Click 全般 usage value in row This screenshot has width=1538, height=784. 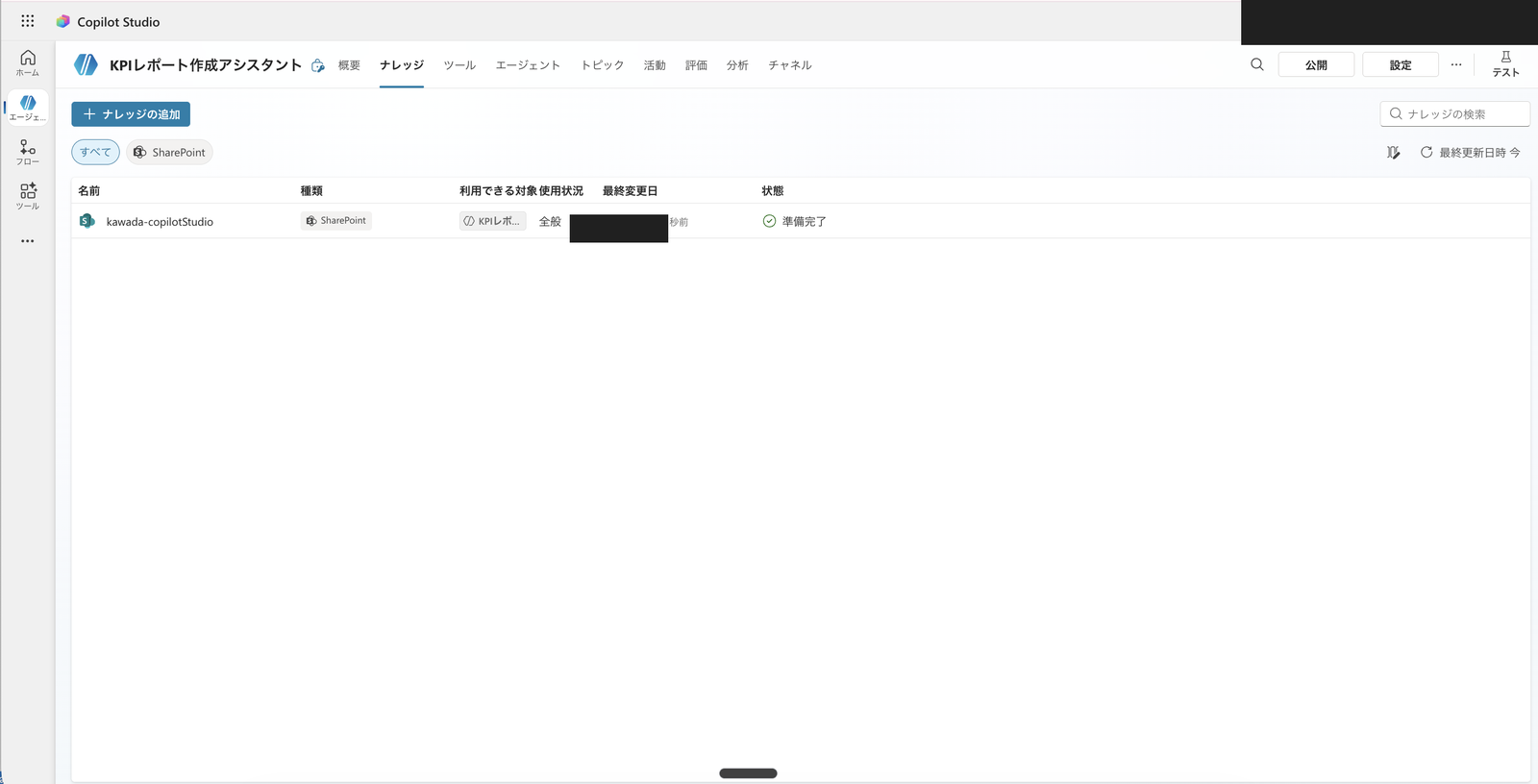[550, 222]
